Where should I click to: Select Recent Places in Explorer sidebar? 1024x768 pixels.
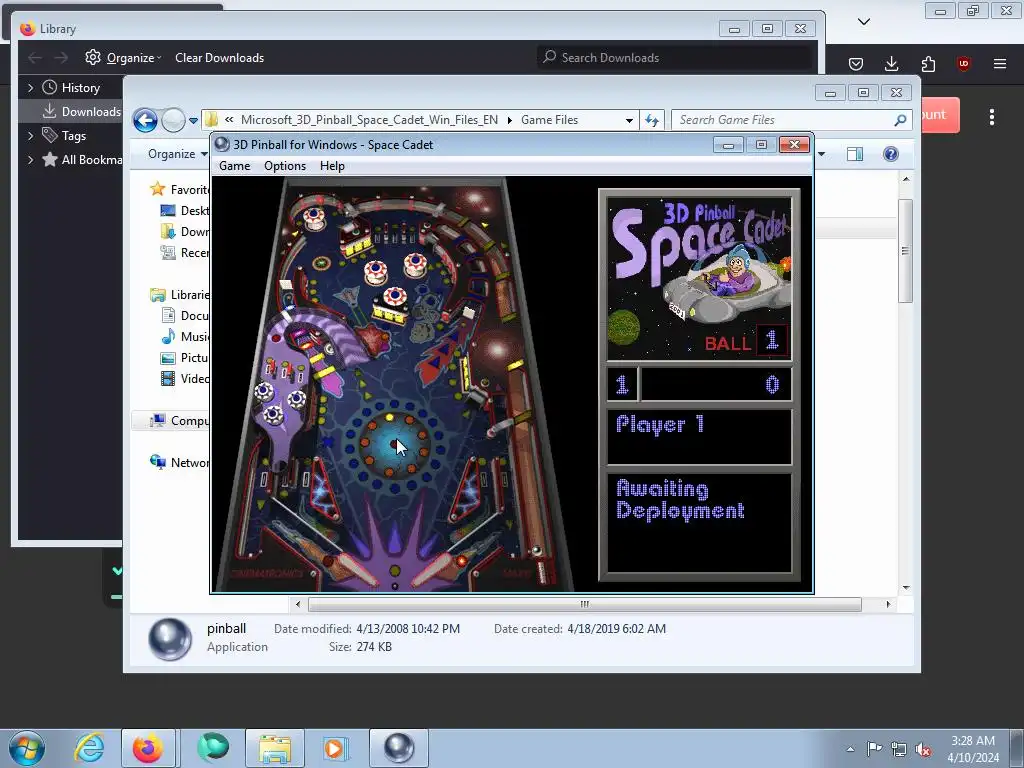click(185, 253)
